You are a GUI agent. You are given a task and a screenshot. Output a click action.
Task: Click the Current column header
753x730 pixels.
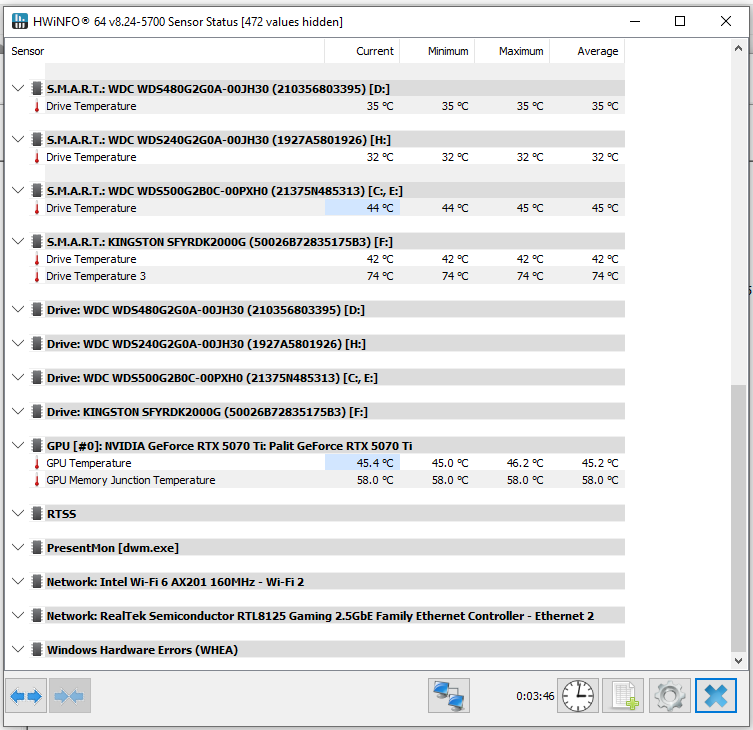(x=362, y=51)
